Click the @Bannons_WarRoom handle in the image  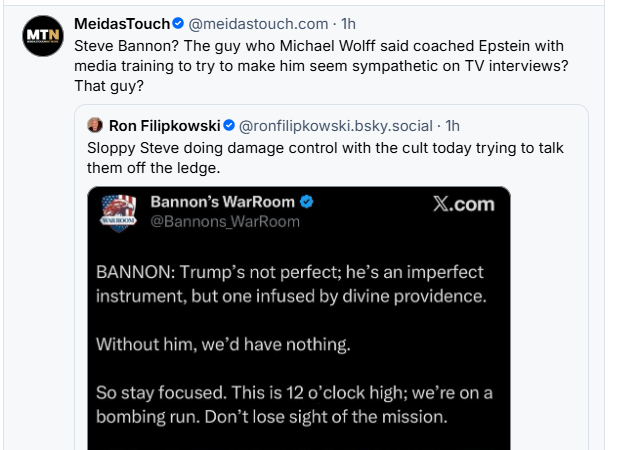pyautogui.click(x=224, y=221)
